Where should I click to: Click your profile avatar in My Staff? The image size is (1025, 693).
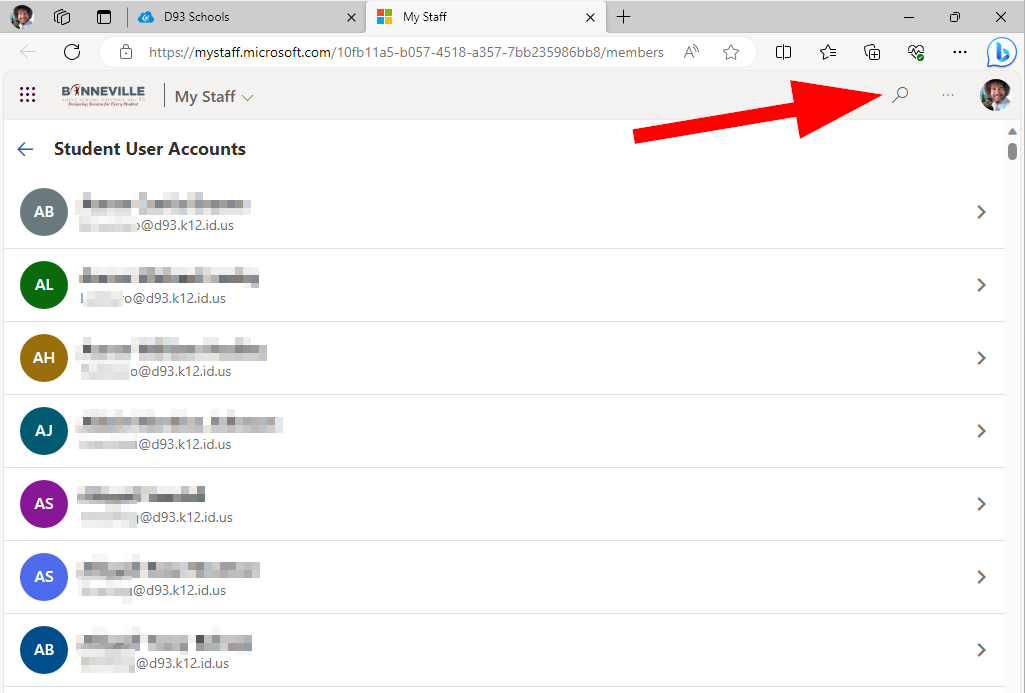tap(995, 94)
